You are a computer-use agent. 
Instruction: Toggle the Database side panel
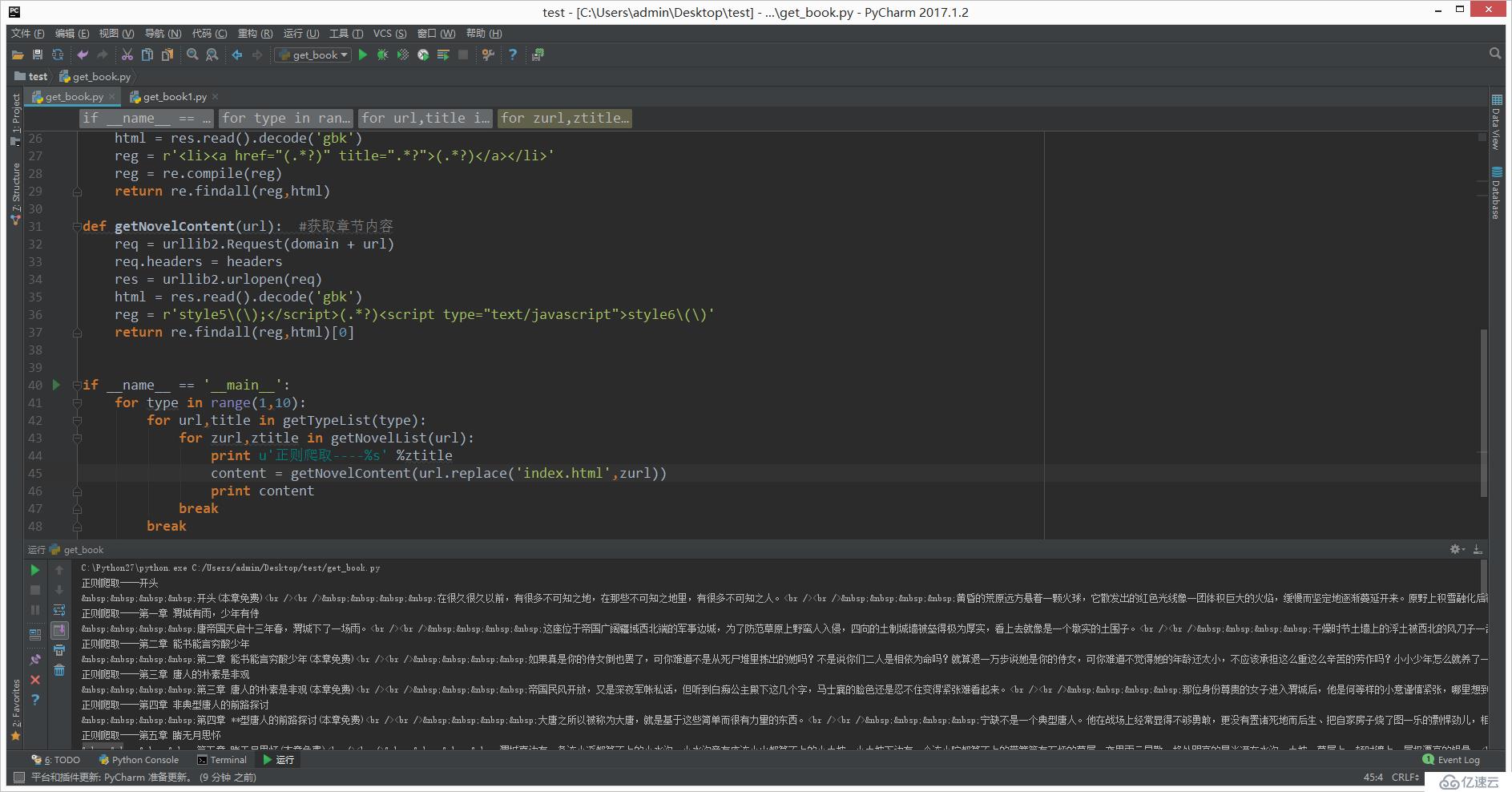1496,192
